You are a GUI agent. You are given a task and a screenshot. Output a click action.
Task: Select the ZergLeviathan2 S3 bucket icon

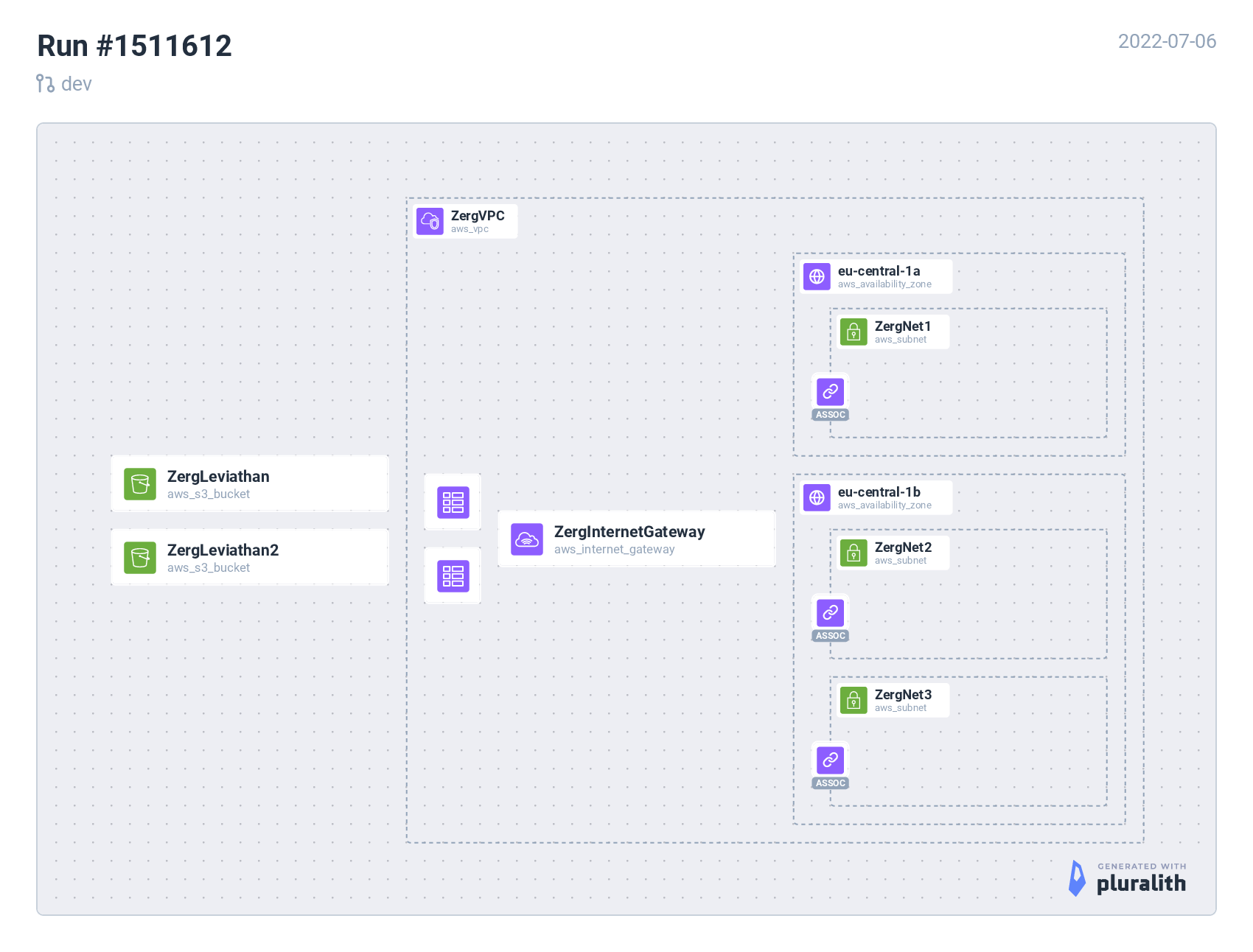click(x=140, y=558)
